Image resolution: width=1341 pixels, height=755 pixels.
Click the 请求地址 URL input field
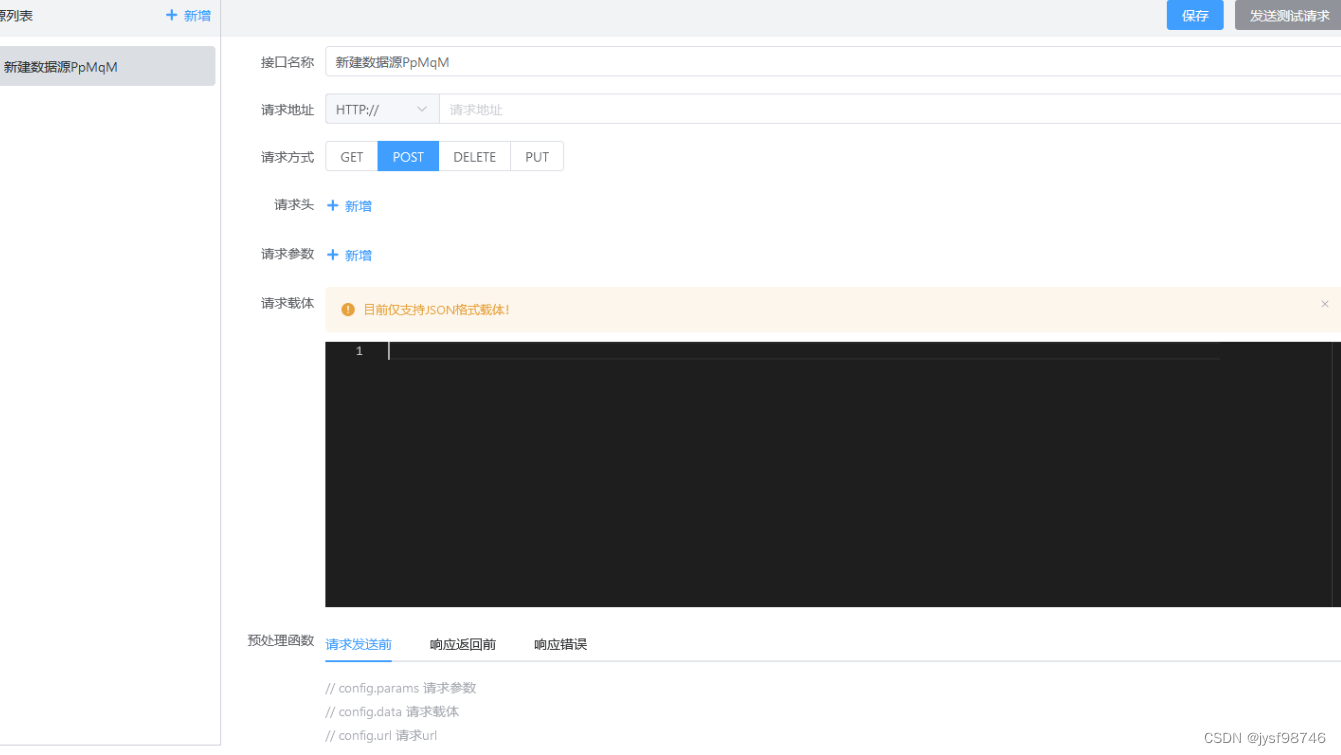click(890, 109)
